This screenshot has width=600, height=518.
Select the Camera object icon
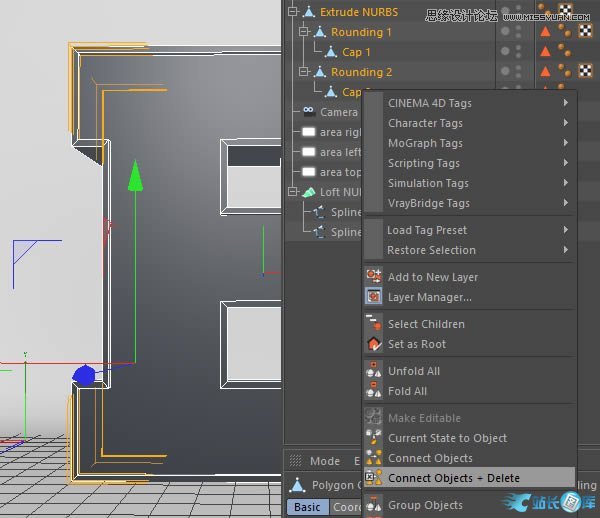pos(309,112)
